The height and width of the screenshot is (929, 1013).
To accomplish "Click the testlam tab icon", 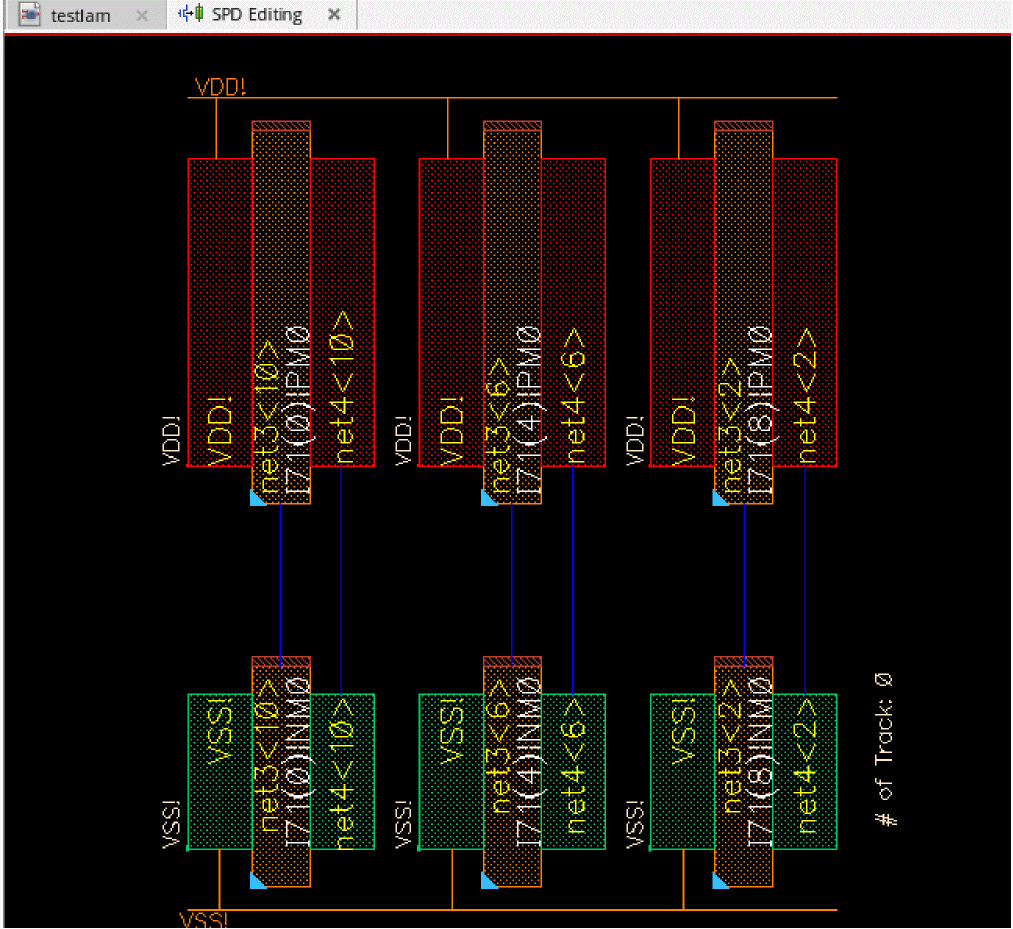I will click(31, 16).
